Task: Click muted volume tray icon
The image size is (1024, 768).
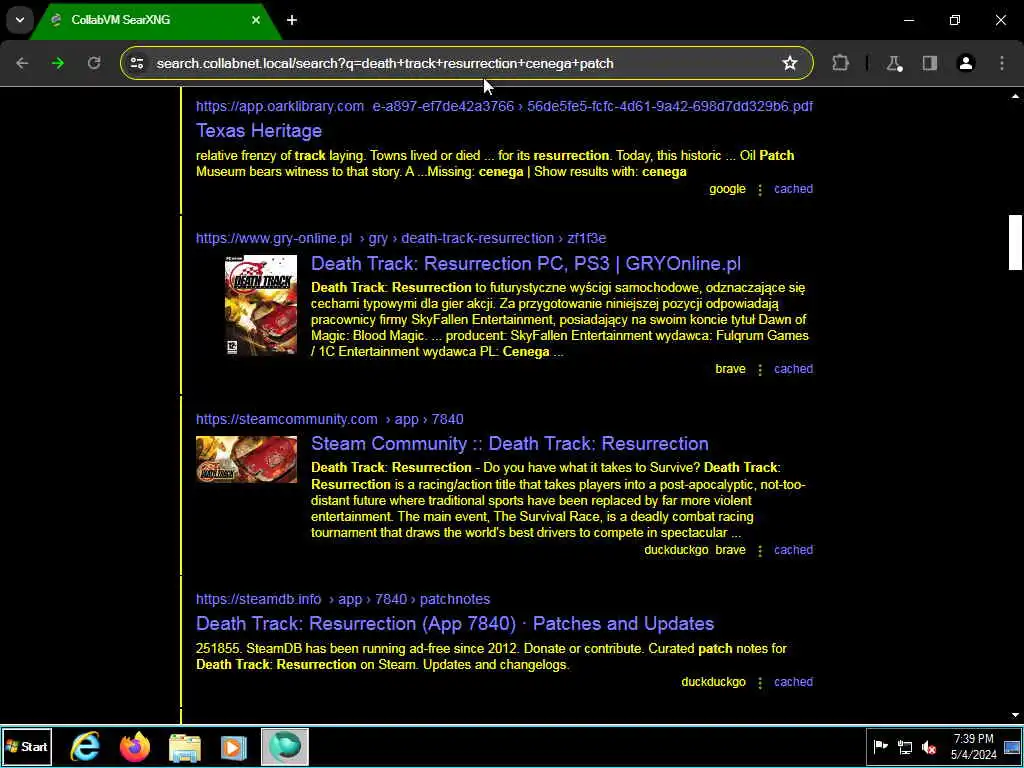Action: click(x=929, y=747)
